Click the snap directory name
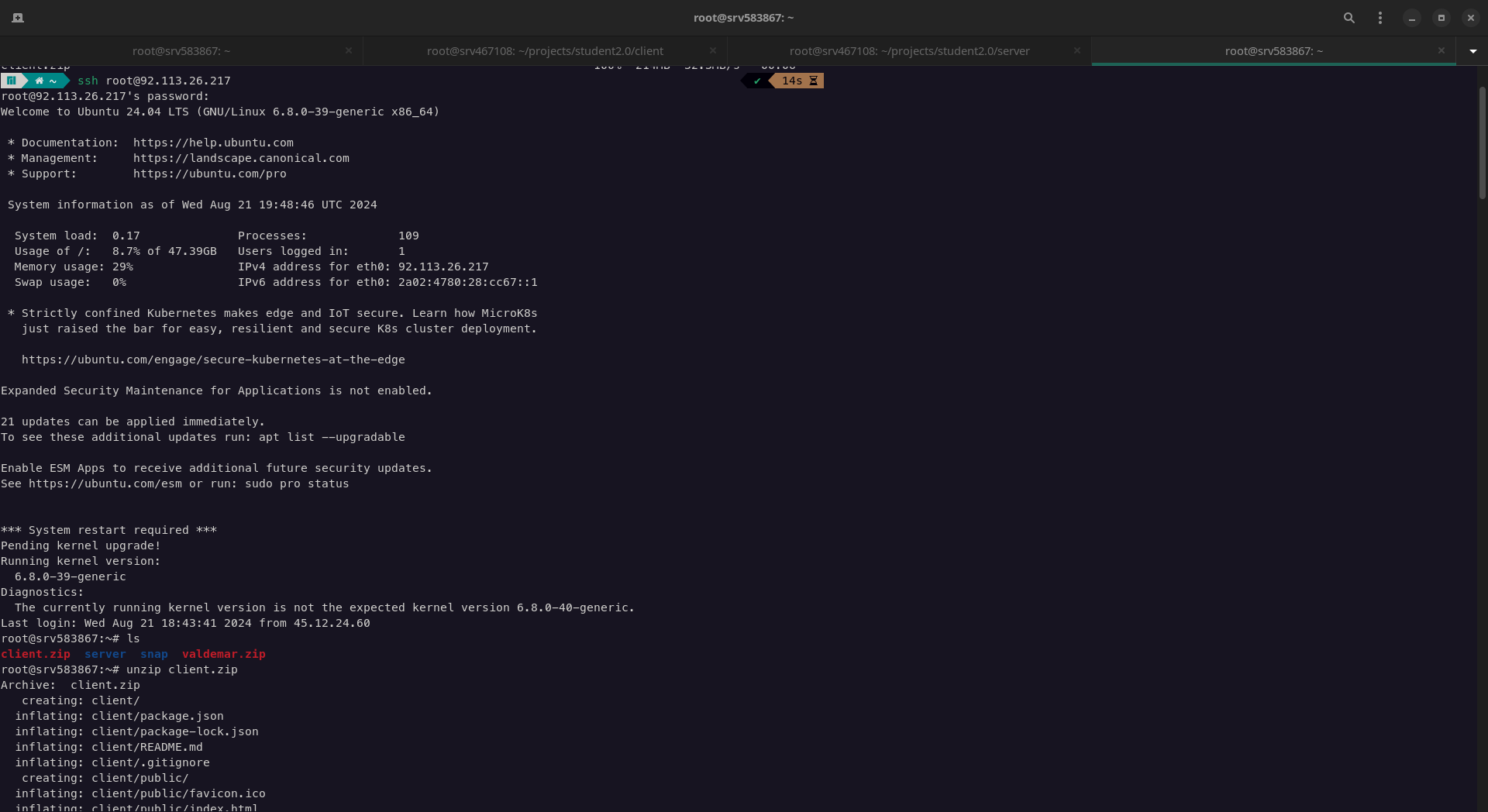 [154, 654]
